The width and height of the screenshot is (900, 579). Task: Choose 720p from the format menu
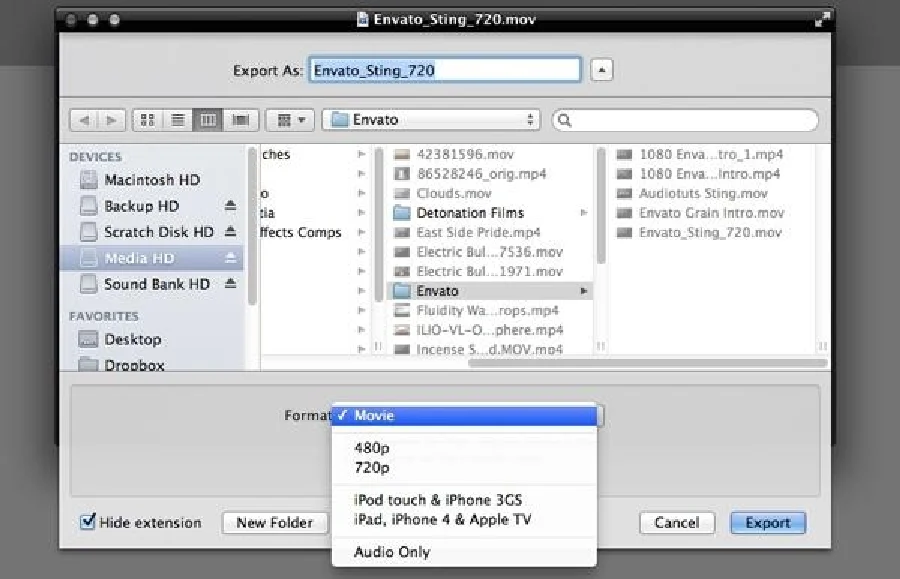[x=372, y=468]
